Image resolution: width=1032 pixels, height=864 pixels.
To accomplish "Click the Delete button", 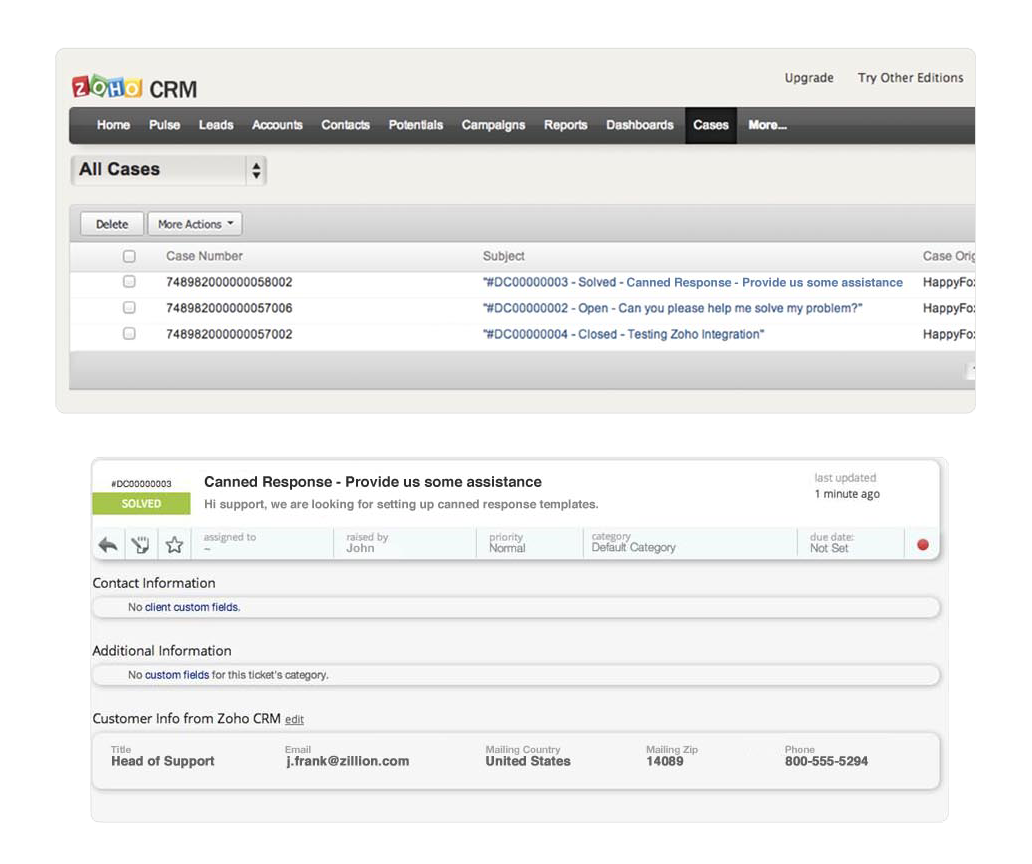I will pyautogui.click(x=112, y=224).
